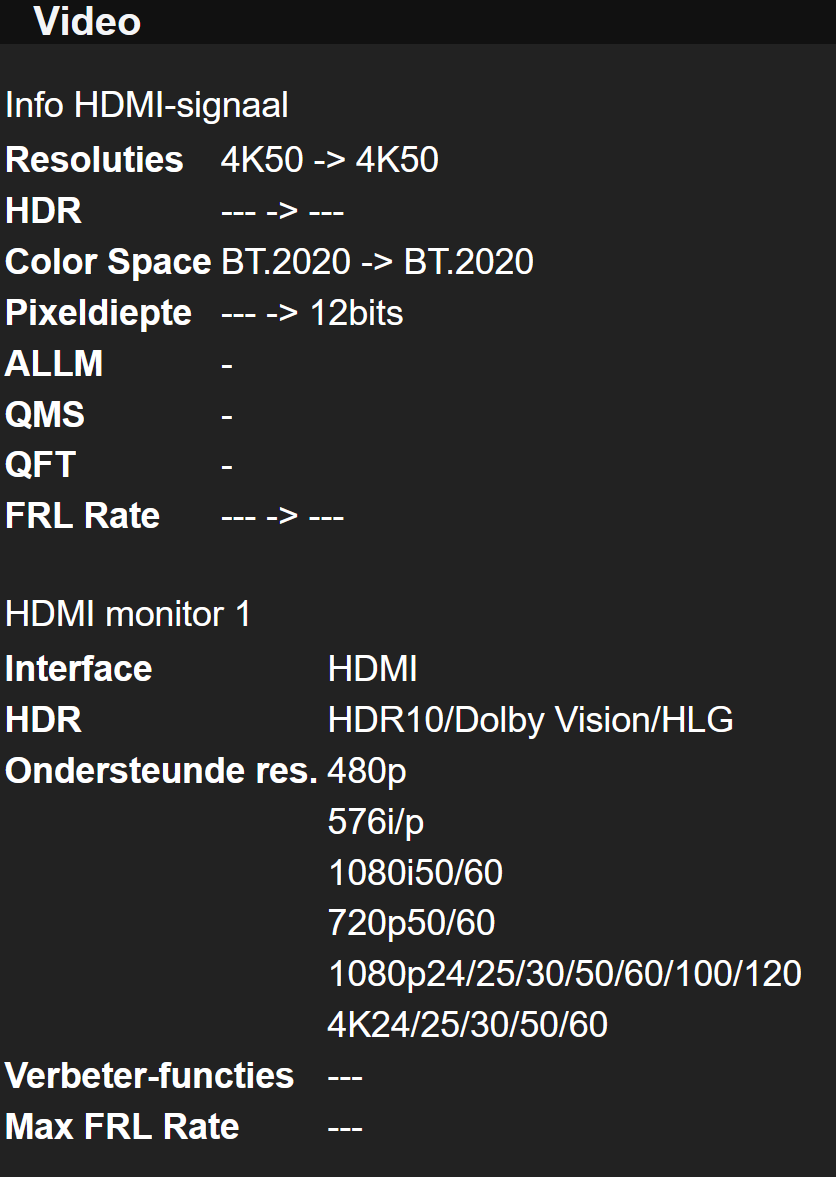The width and height of the screenshot is (836, 1177).
Task: Click the Verbeter-functies label
Action: (149, 1076)
